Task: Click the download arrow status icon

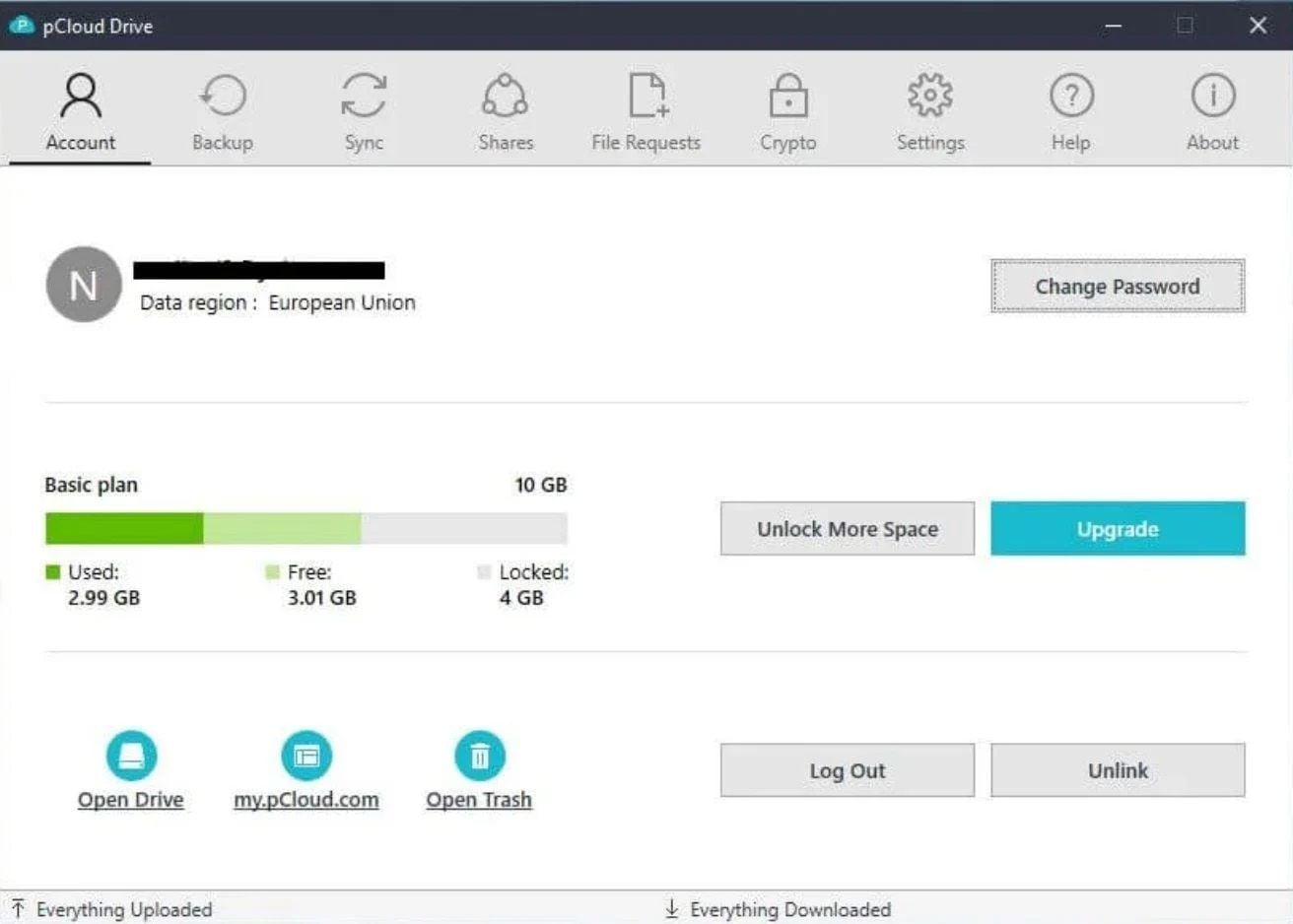Action: 672,908
